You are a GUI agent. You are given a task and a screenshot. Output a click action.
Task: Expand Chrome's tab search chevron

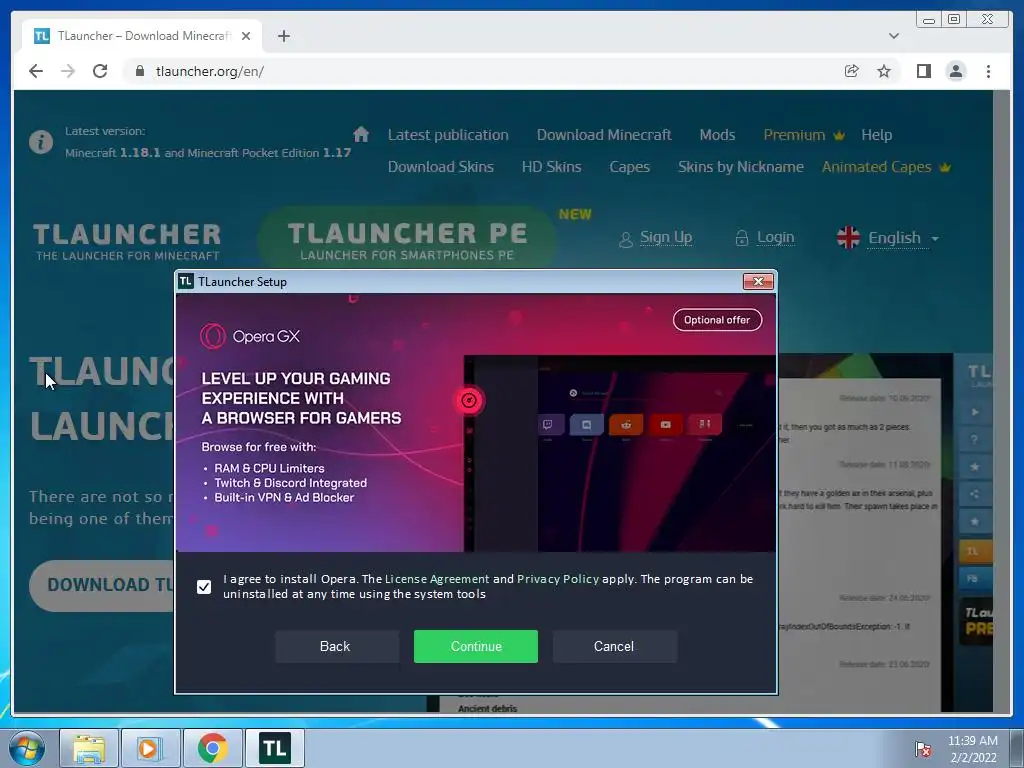click(893, 36)
